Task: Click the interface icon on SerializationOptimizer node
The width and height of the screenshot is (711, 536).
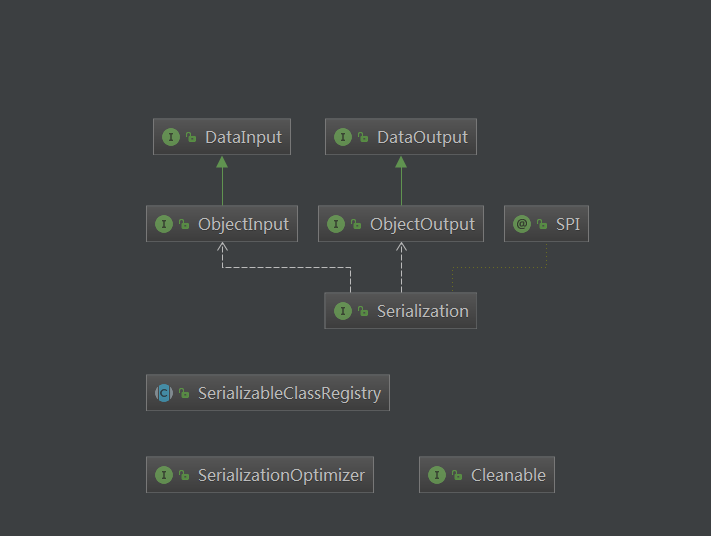Action: tap(164, 475)
